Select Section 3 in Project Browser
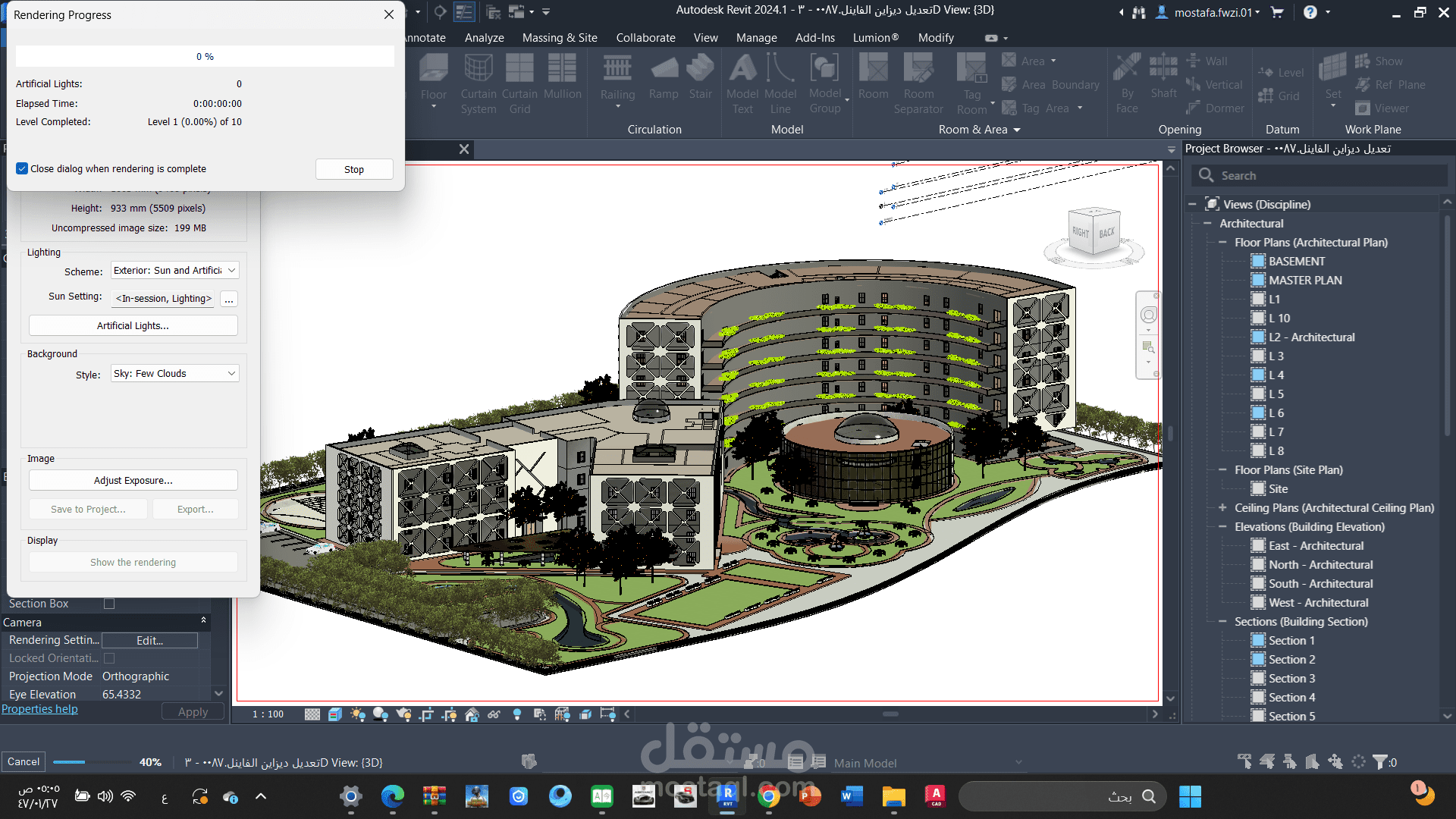Screen dimensions: 1456x819 1291,678
